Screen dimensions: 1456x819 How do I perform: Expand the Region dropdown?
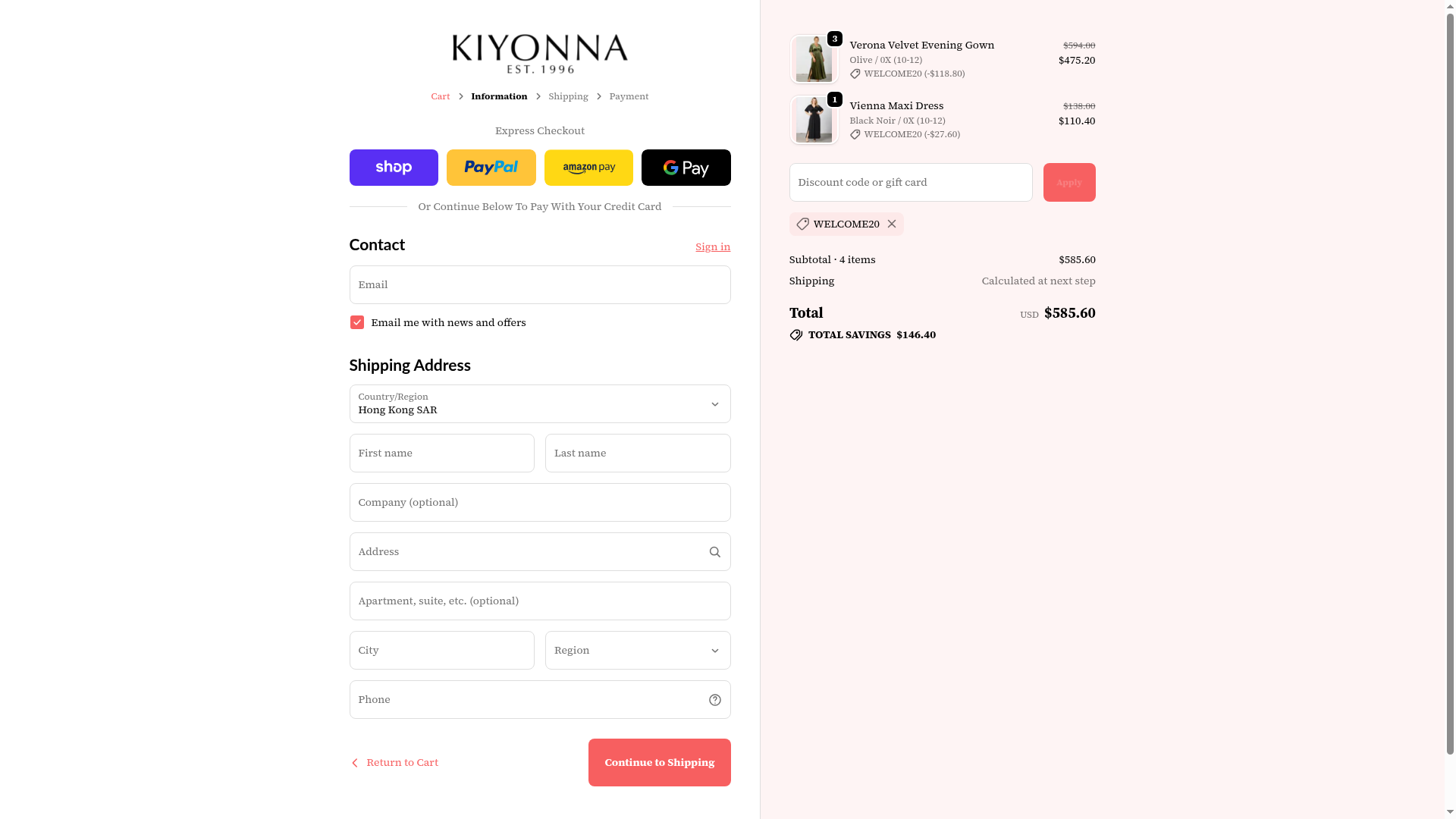coord(638,650)
